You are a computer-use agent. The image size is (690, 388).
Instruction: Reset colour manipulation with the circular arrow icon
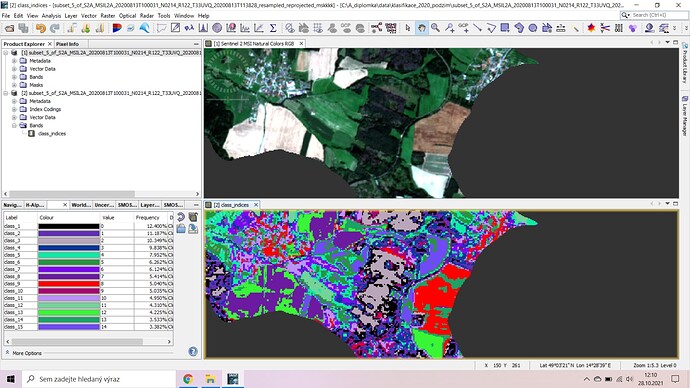coord(181,217)
